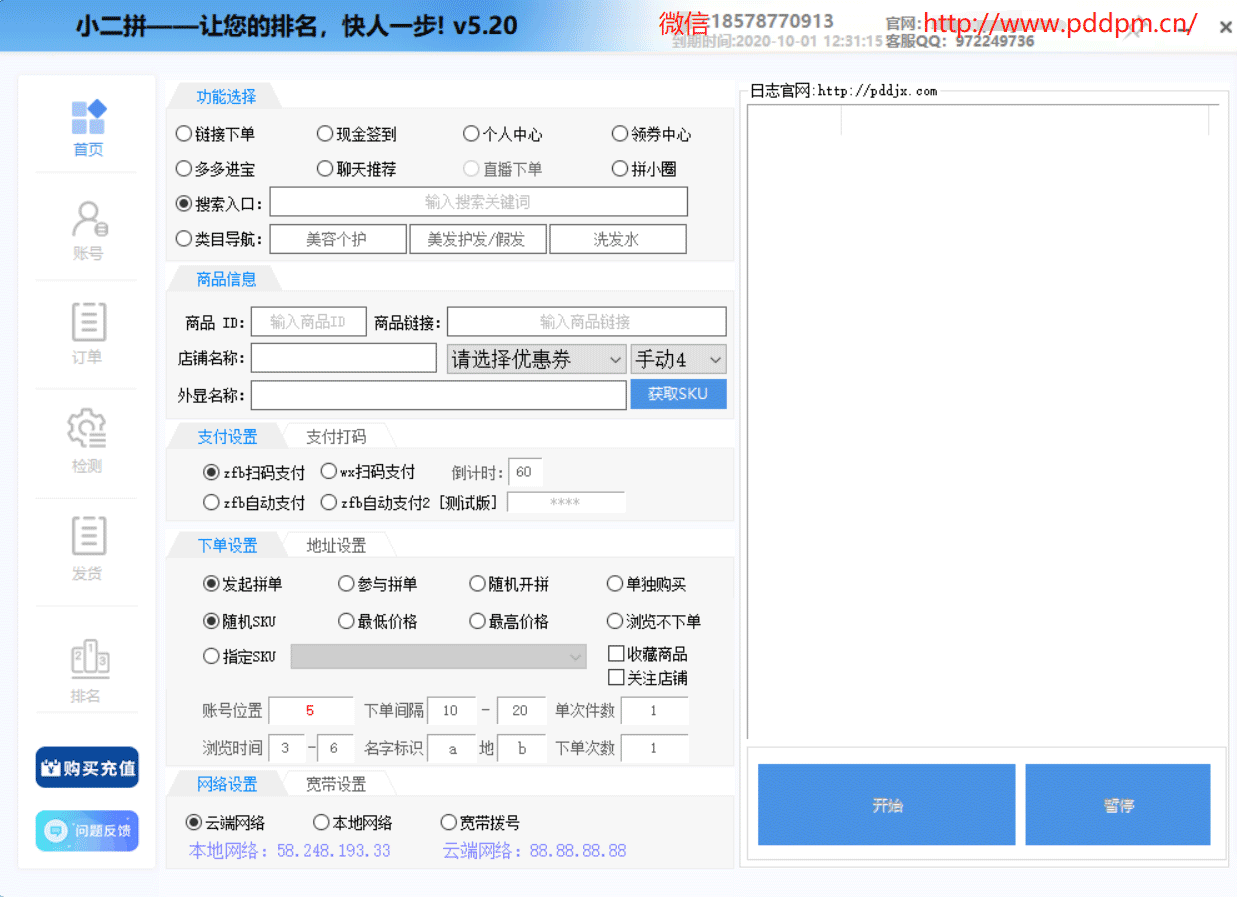Enable the 收藏商品 checkbox
The height and width of the screenshot is (897, 1237).
[617, 654]
